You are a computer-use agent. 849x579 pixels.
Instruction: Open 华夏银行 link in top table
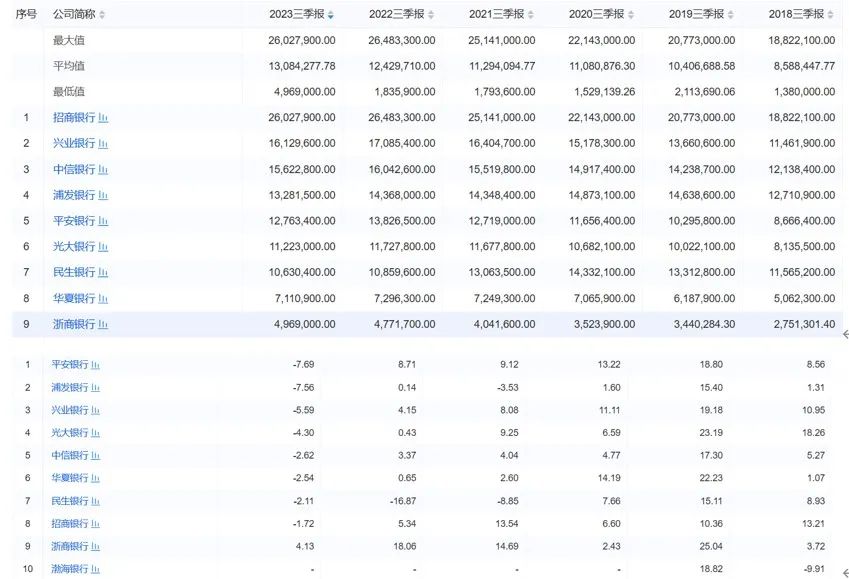coord(74,298)
